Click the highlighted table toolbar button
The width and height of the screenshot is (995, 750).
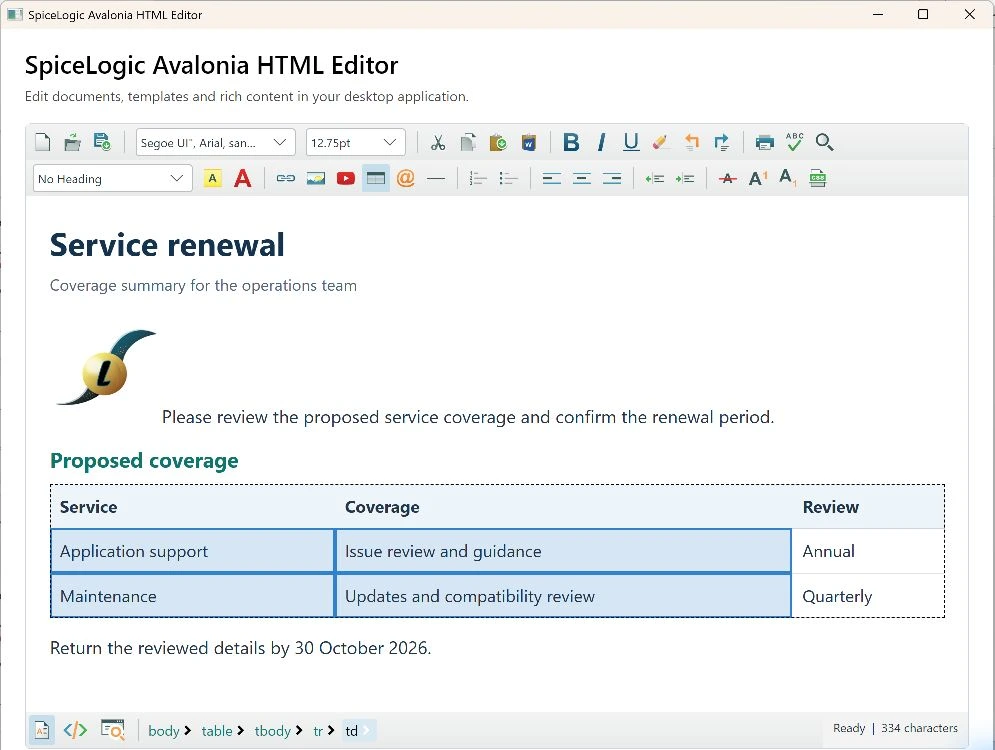[376, 178]
